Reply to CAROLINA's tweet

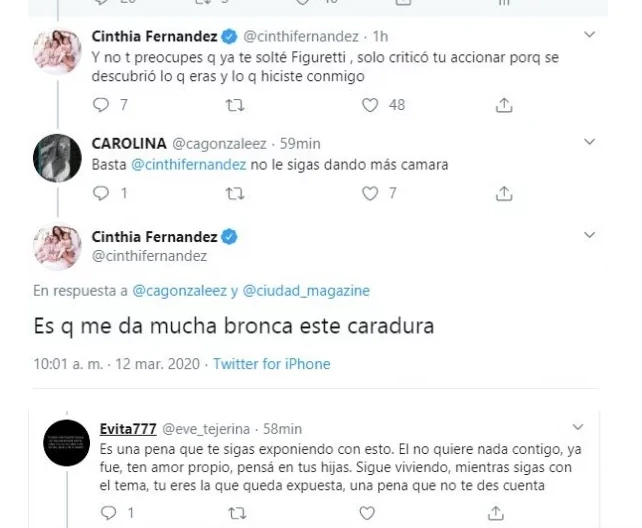99,193
